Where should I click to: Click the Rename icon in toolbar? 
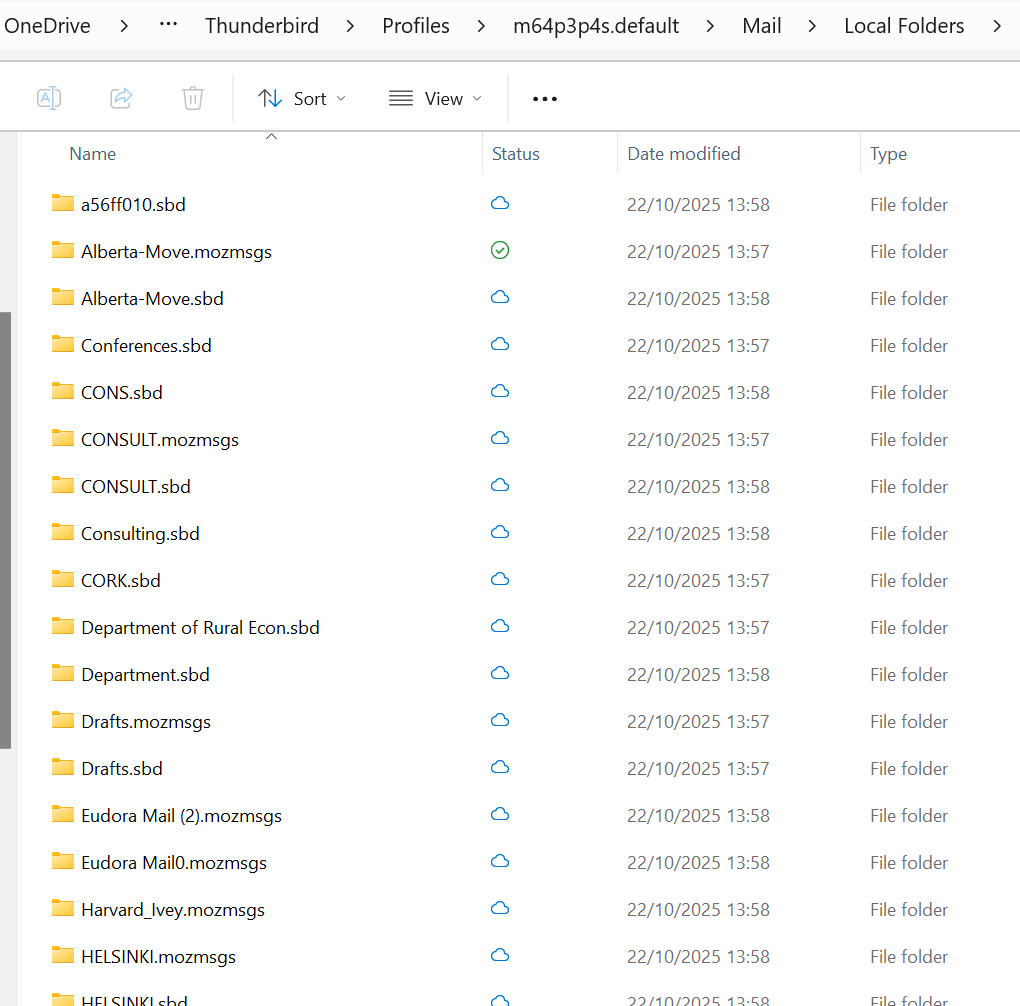tap(49, 98)
